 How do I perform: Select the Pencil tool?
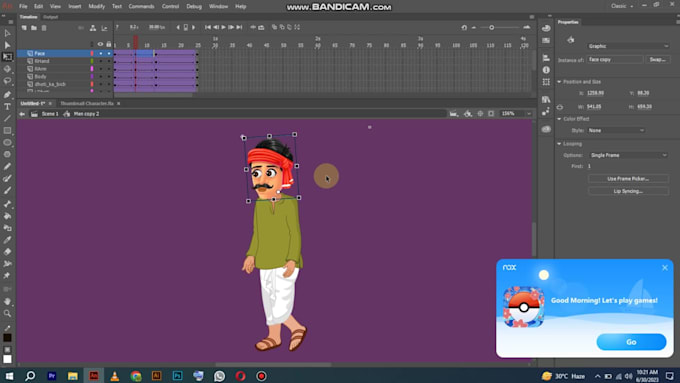tap(7, 167)
